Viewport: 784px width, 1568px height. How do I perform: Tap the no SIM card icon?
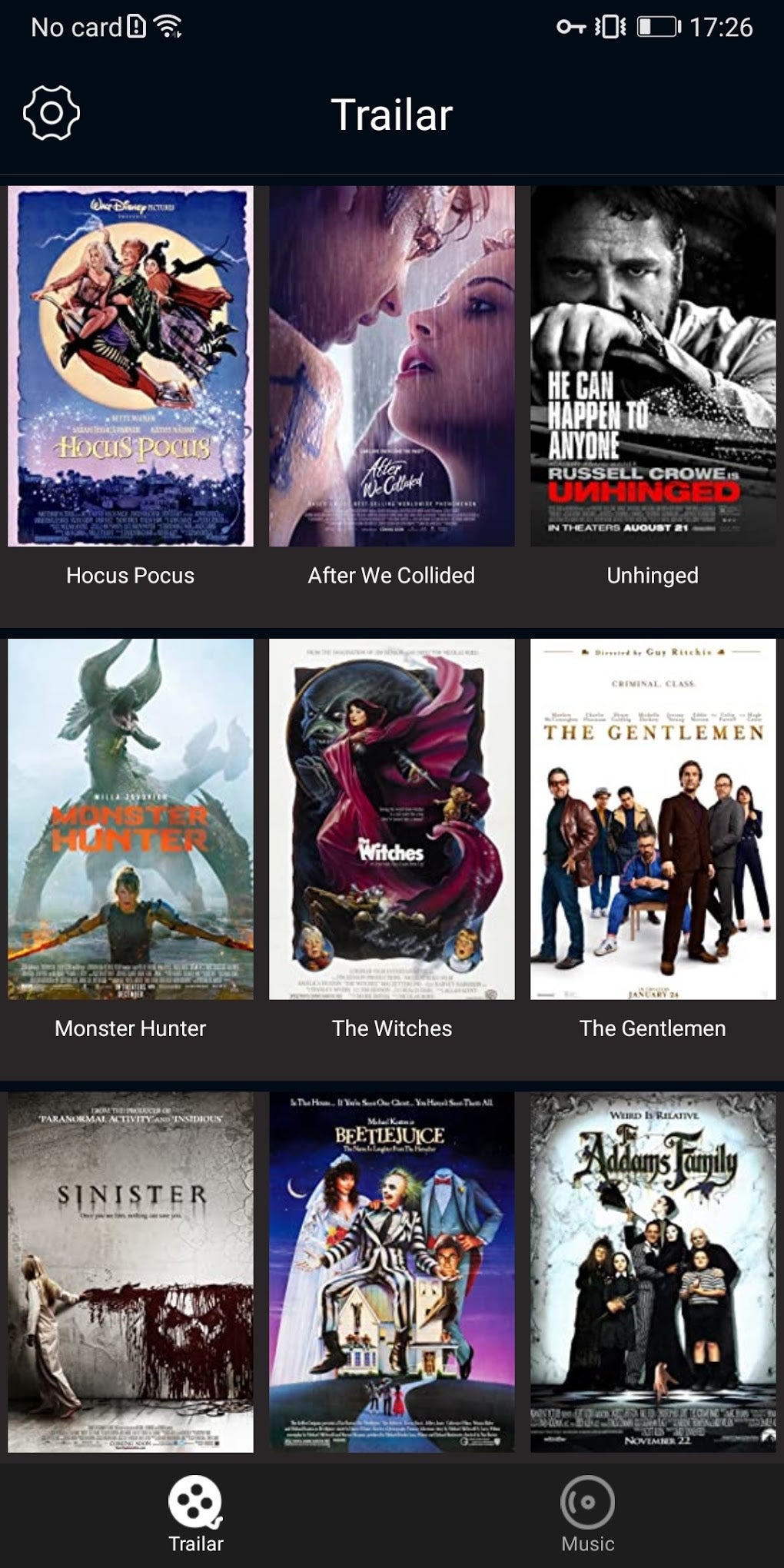point(136,27)
